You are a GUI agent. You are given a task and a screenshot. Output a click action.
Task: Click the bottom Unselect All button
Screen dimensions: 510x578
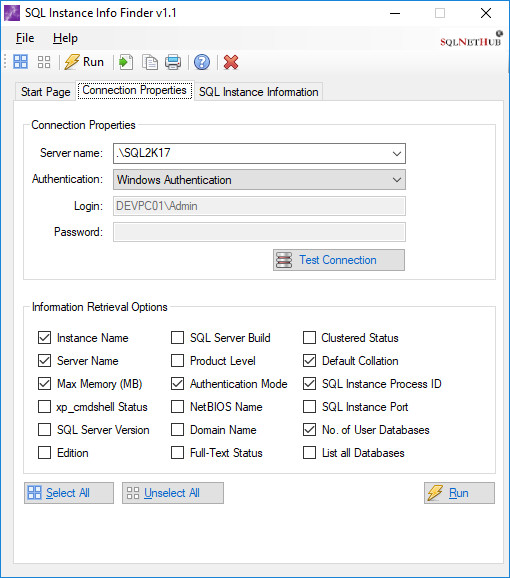coord(173,493)
